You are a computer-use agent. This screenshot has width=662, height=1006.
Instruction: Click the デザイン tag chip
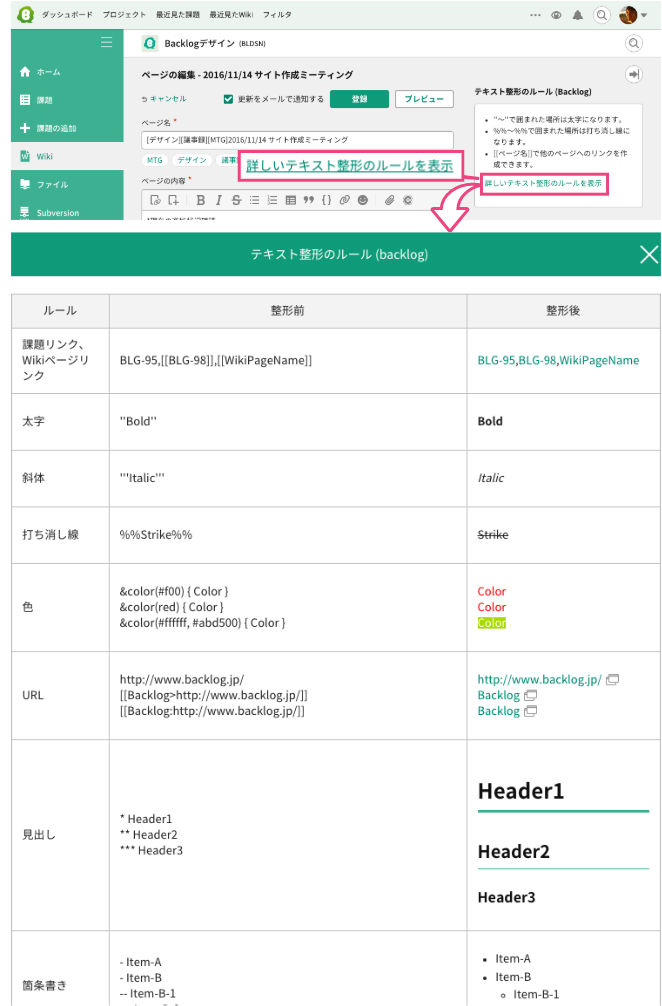point(192,160)
